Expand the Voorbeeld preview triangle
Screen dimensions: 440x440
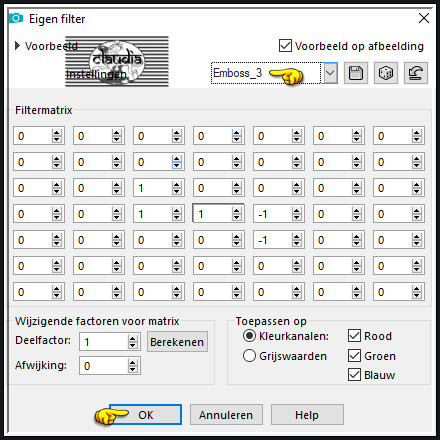tap(17, 46)
